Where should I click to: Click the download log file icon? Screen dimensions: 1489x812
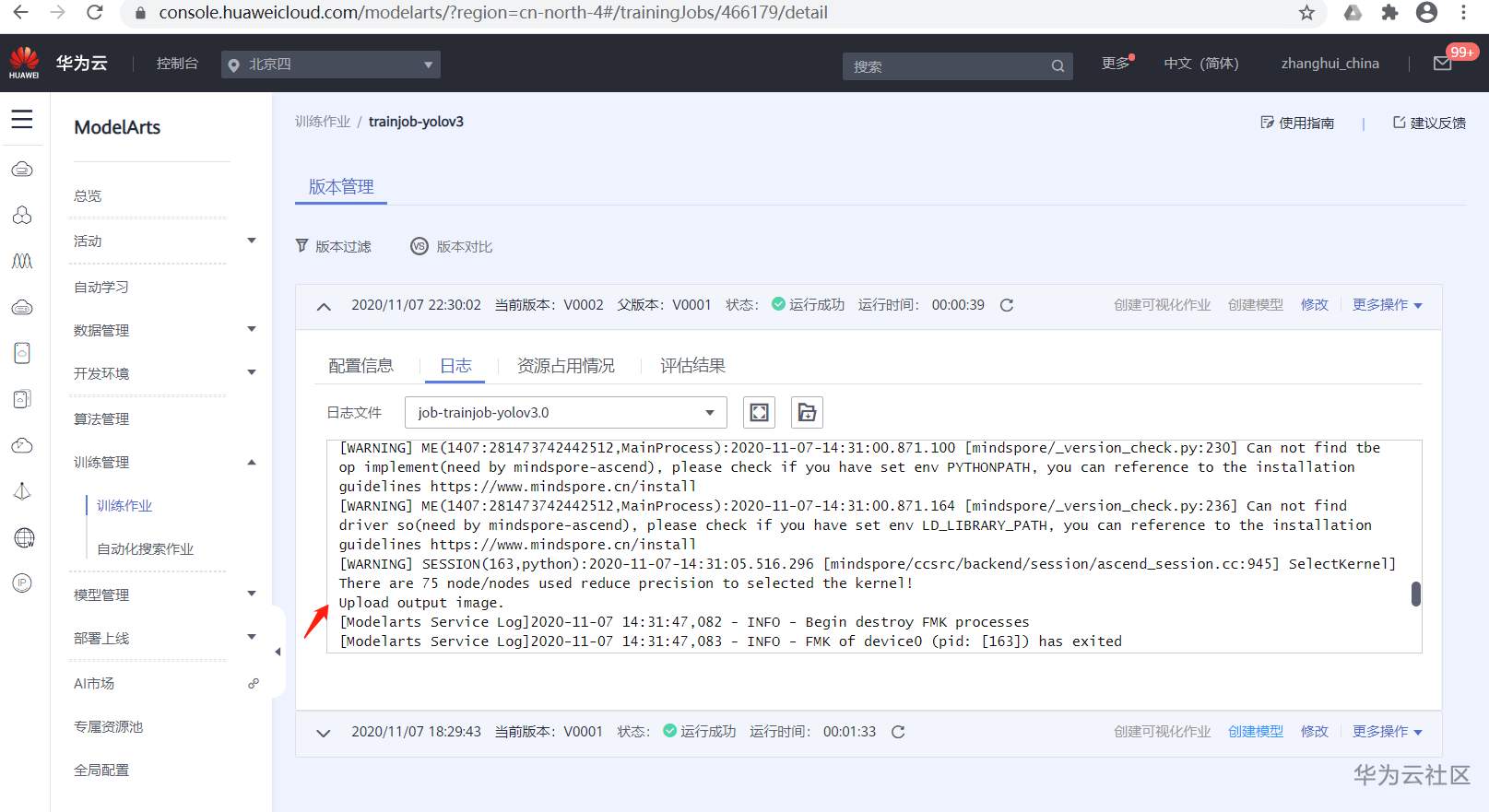807,412
